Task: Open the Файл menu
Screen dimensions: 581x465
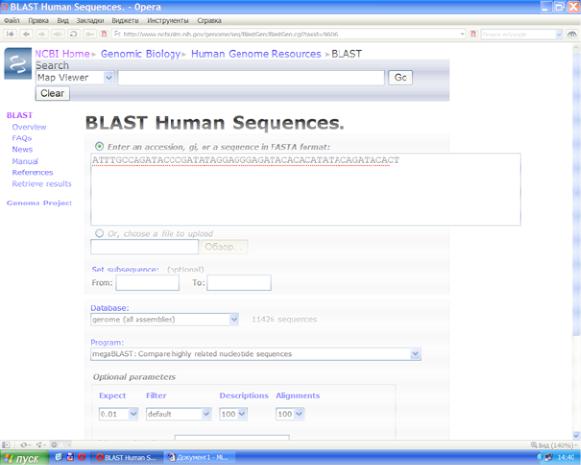Action: point(11,20)
